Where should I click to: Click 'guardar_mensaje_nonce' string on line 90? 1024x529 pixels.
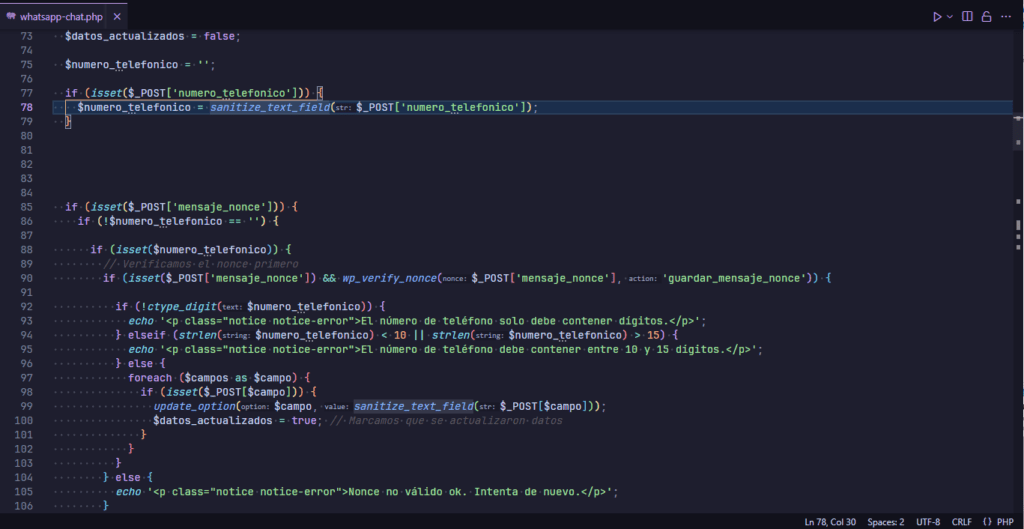click(x=733, y=278)
